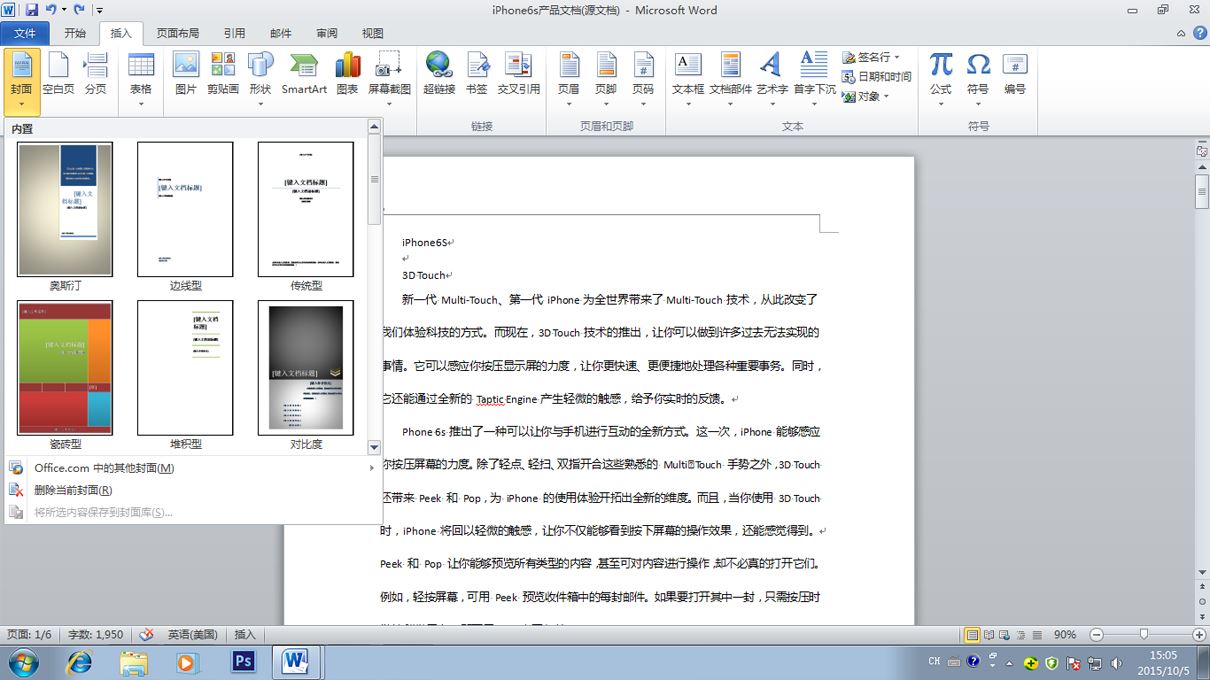Viewport: 1210px width, 680px height.
Task: Switch to Print Layout view button
Action: [x=972, y=635]
